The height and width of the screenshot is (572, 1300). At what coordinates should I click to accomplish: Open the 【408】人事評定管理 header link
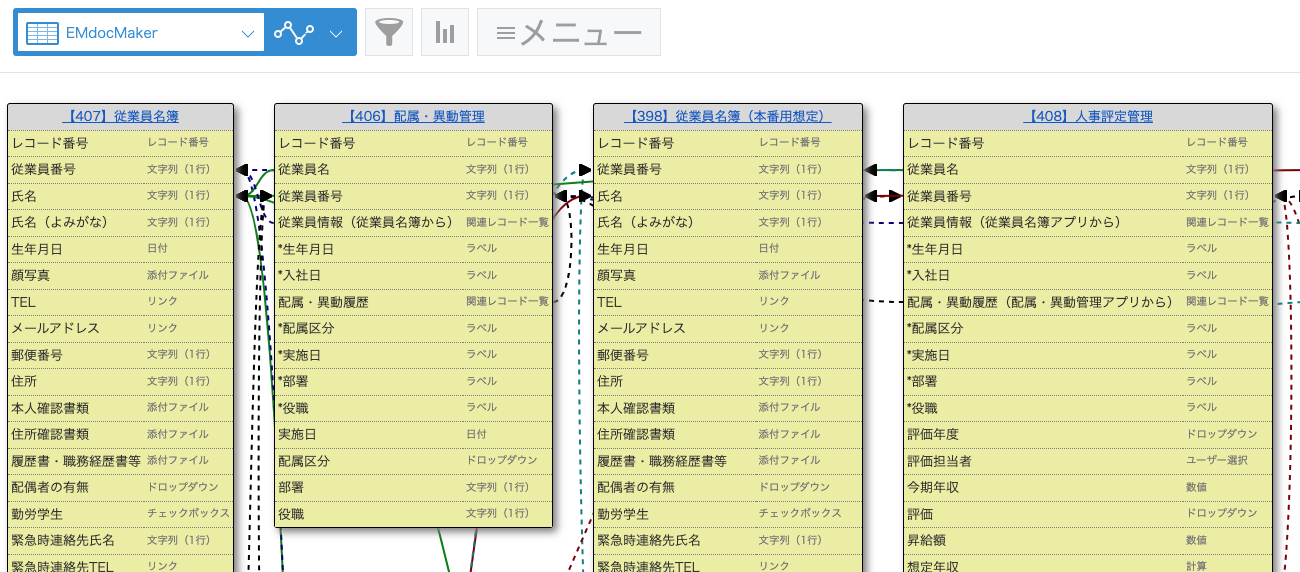coord(1087,117)
